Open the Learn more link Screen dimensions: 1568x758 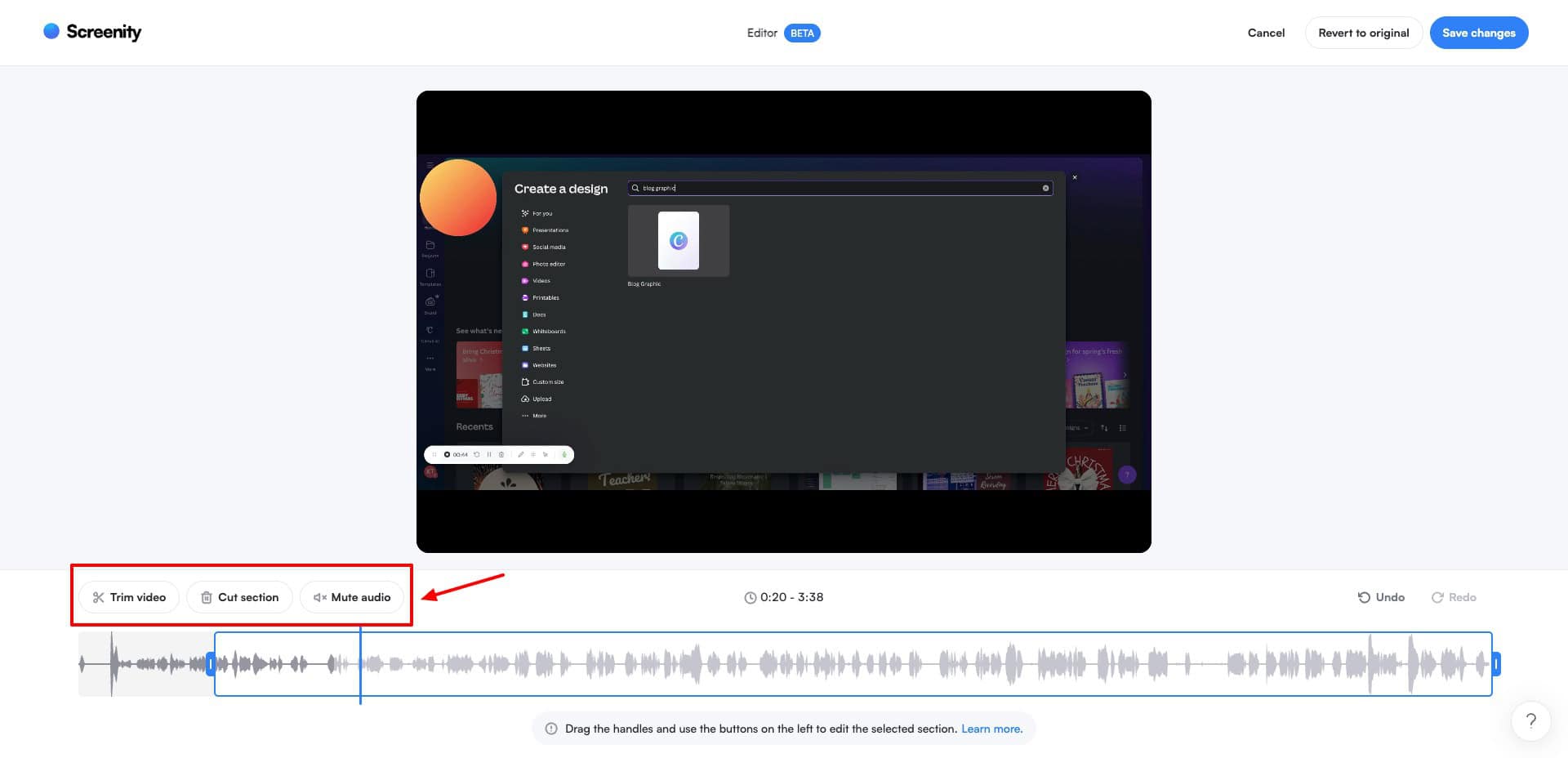click(991, 729)
